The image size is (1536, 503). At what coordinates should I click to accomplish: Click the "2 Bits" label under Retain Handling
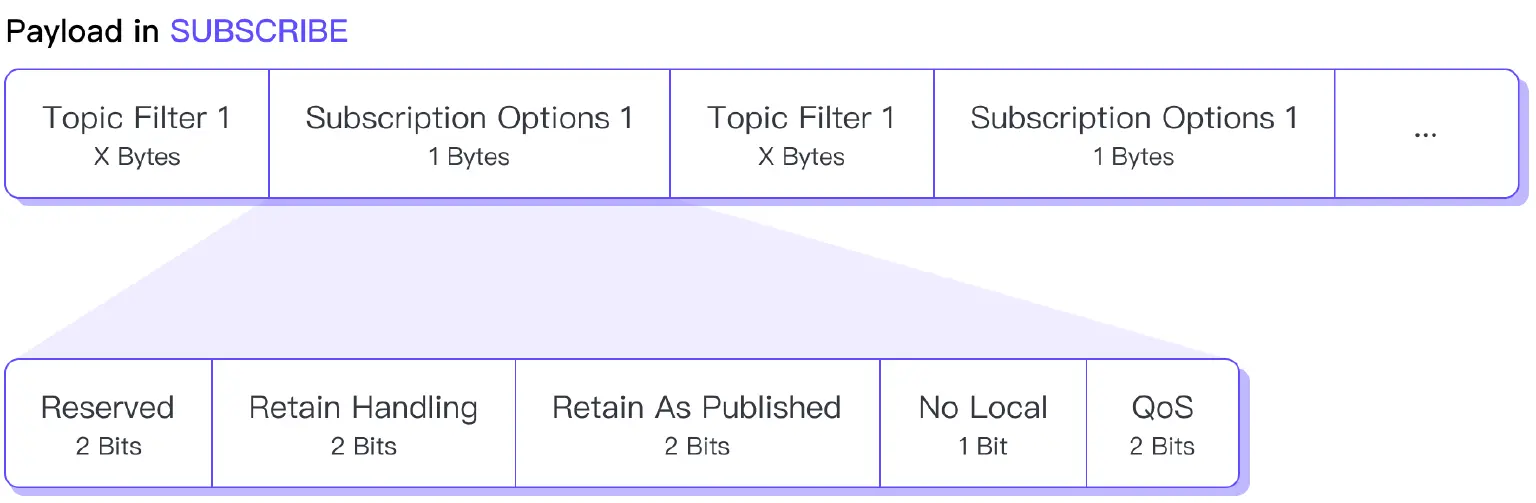363,446
